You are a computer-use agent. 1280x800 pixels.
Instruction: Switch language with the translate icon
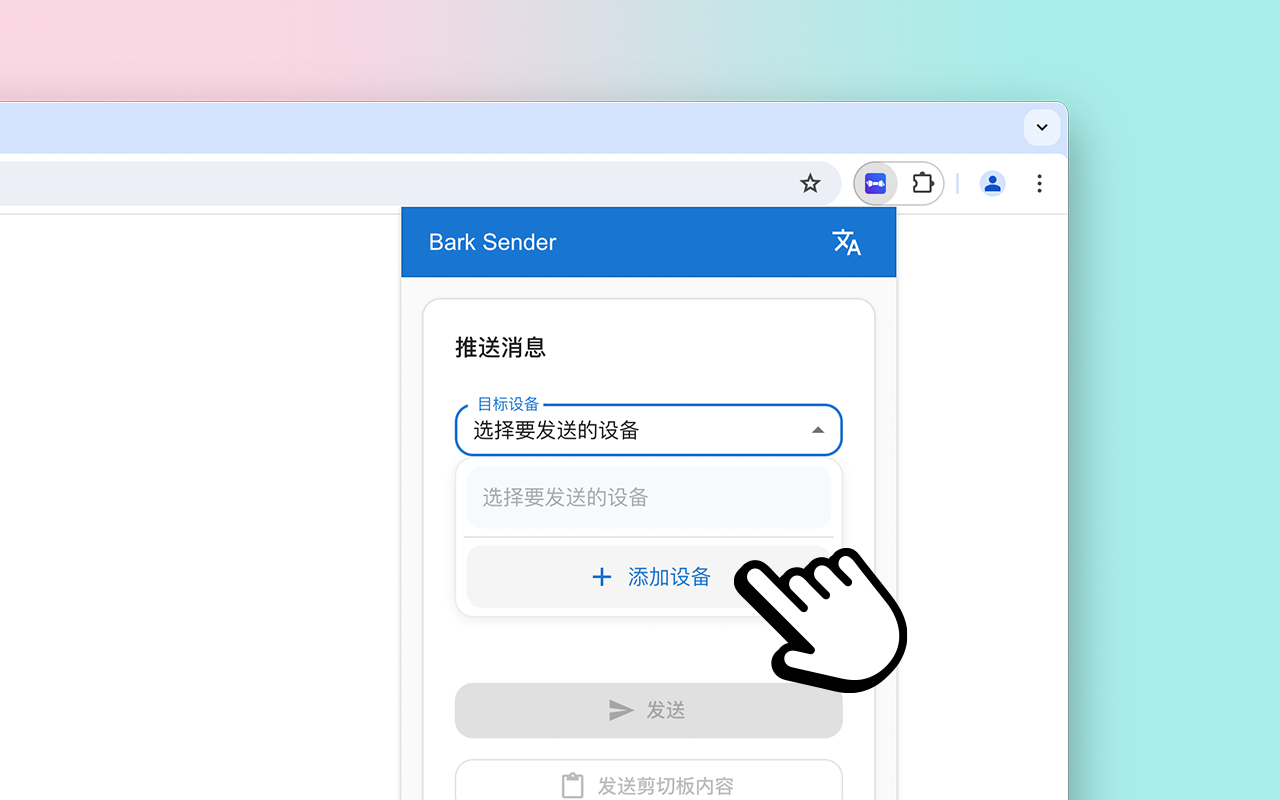[846, 242]
